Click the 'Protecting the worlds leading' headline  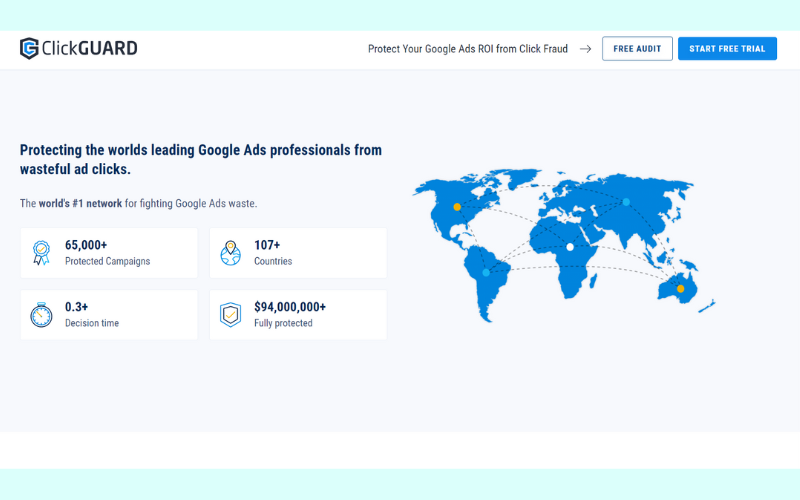(x=201, y=159)
